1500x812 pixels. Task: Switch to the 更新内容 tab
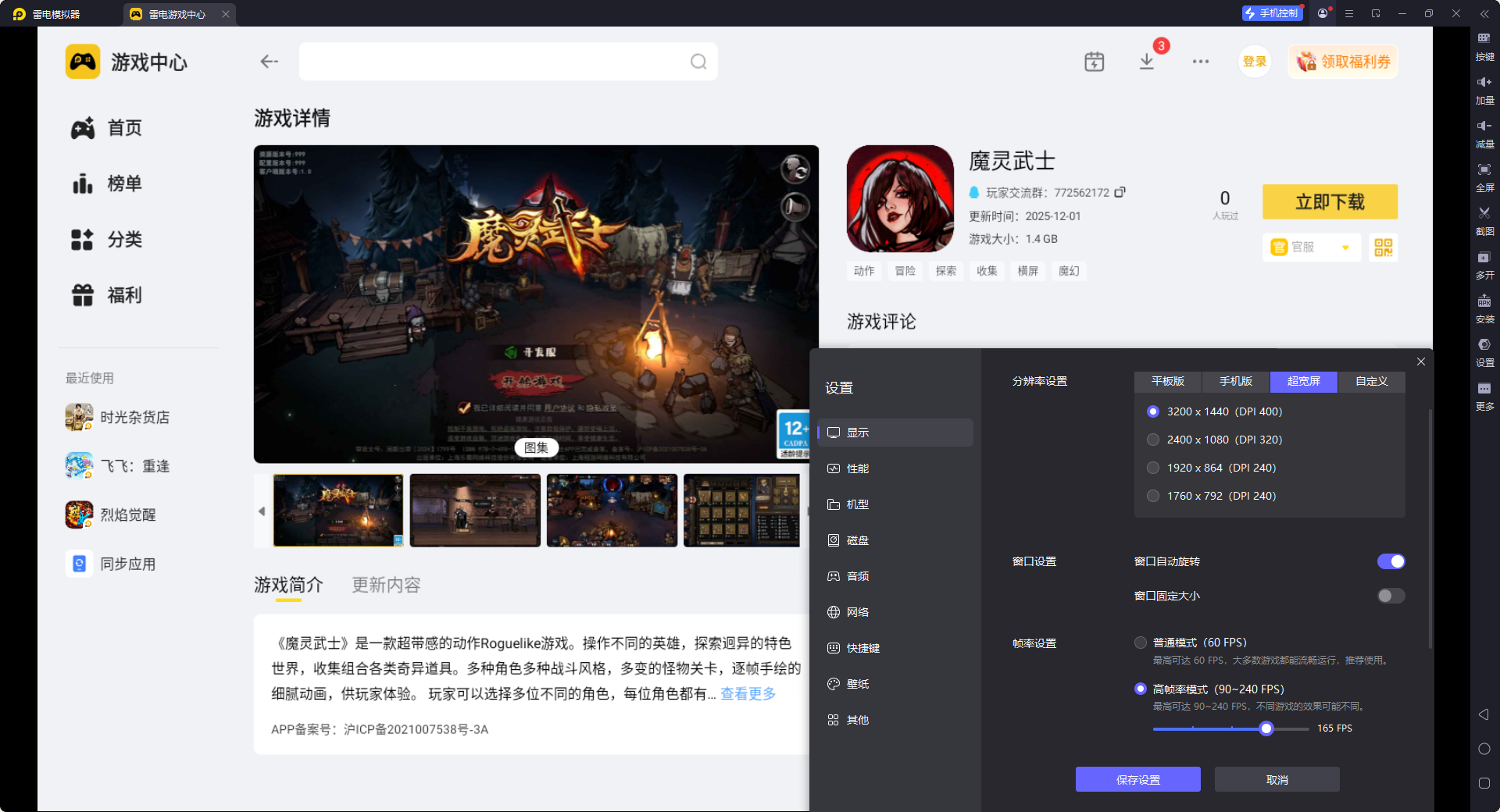[x=385, y=585]
